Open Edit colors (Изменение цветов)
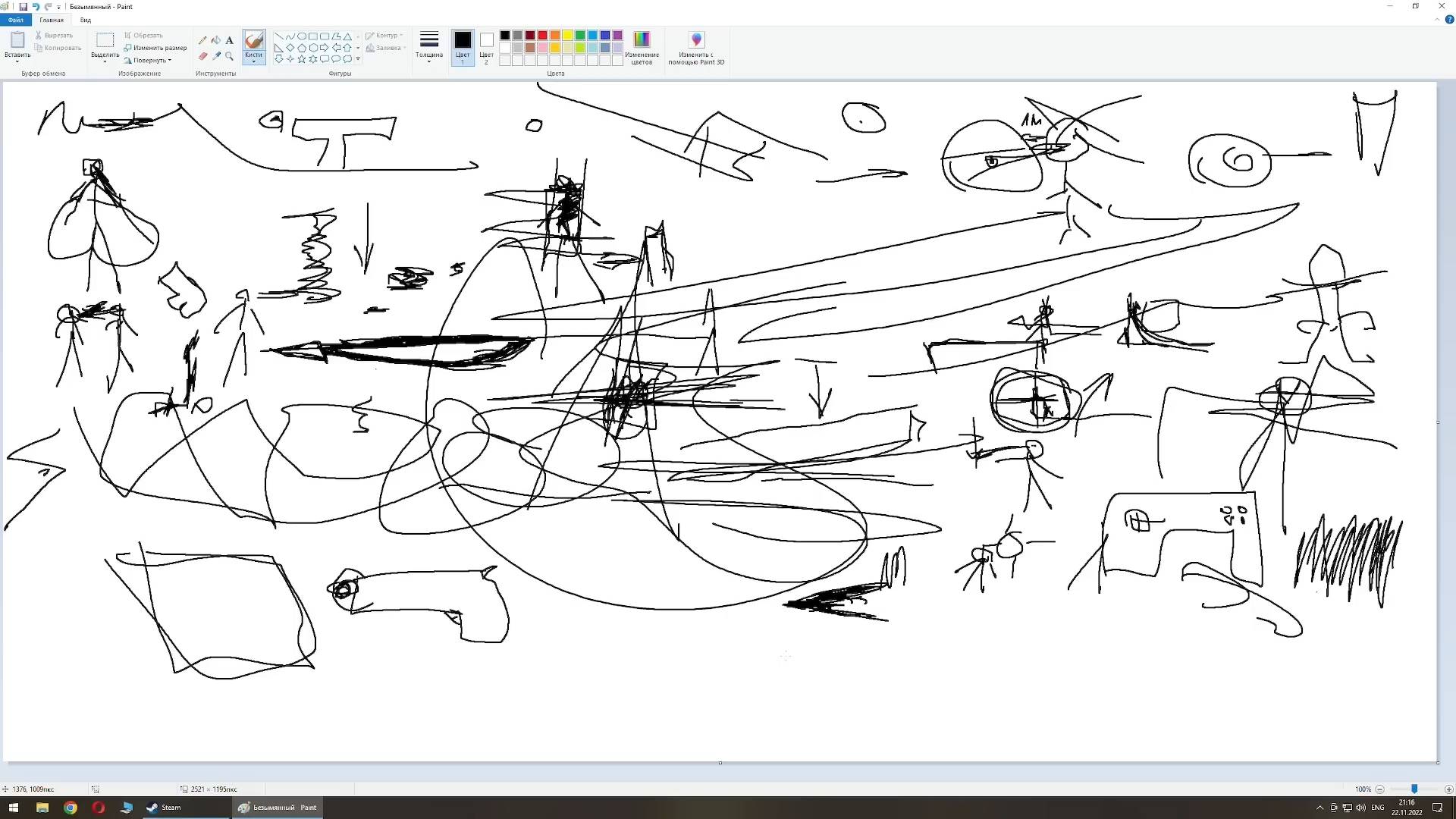The height and width of the screenshot is (819, 1456). [642, 47]
